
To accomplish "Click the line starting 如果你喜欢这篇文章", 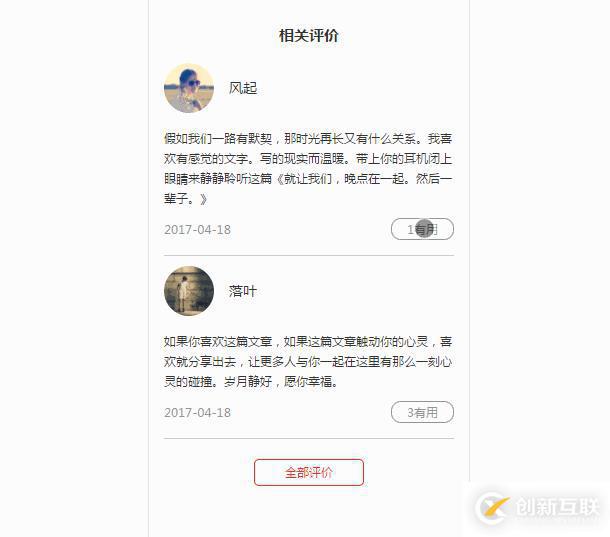I will [x=308, y=341].
